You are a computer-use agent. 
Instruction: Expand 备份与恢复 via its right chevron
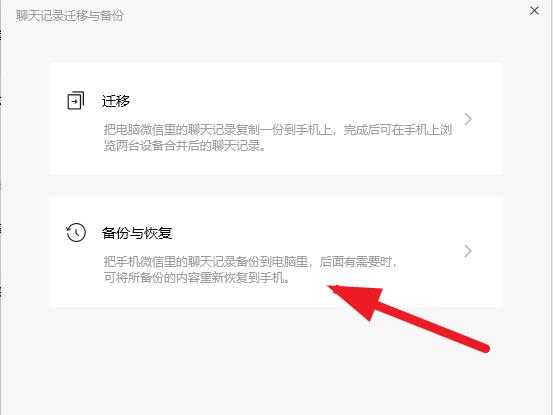(x=468, y=251)
